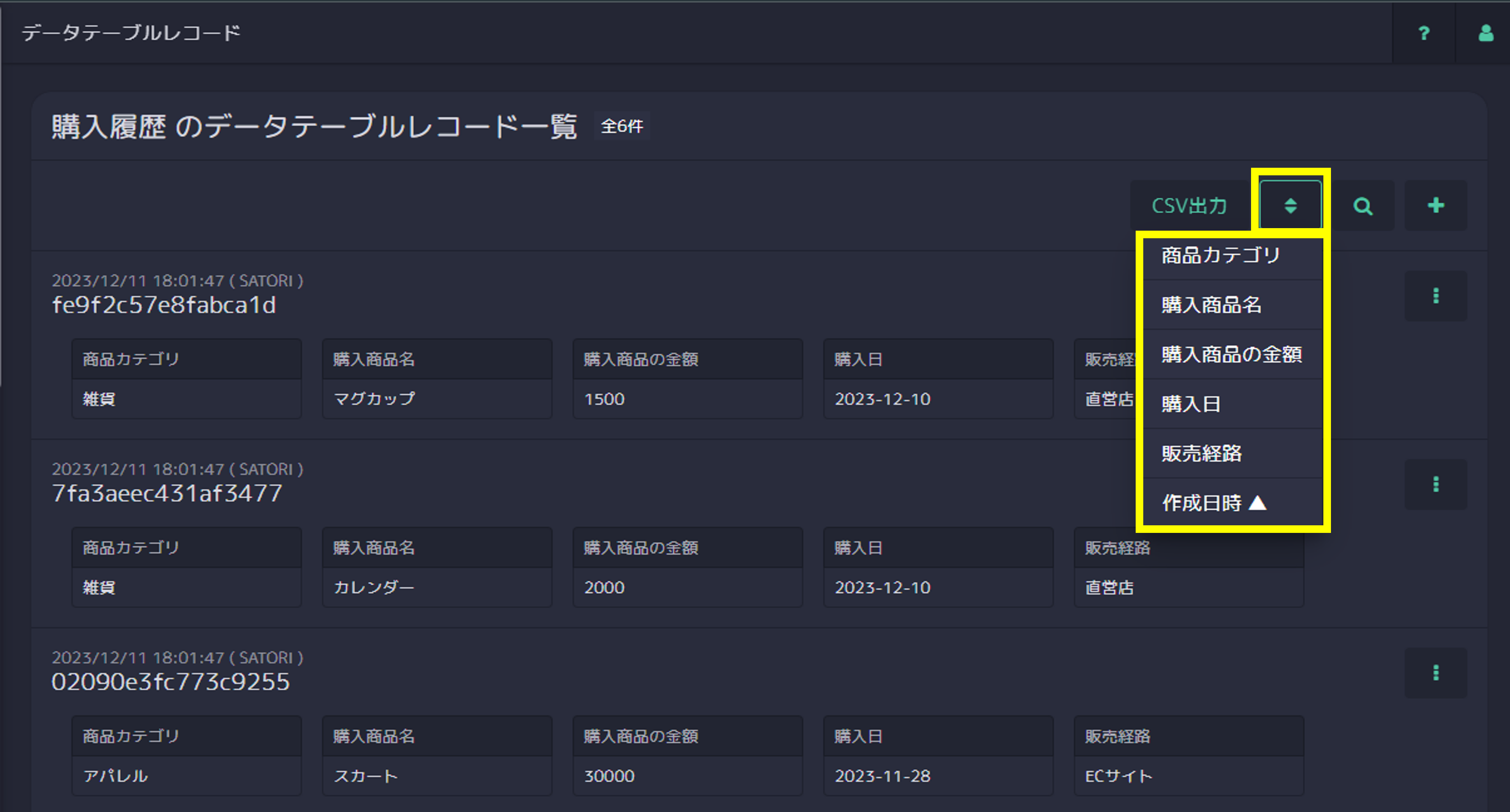This screenshot has height=812, width=1510.
Task: Sort by 作成日時 in dropdown
Action: coord(1233,503)
